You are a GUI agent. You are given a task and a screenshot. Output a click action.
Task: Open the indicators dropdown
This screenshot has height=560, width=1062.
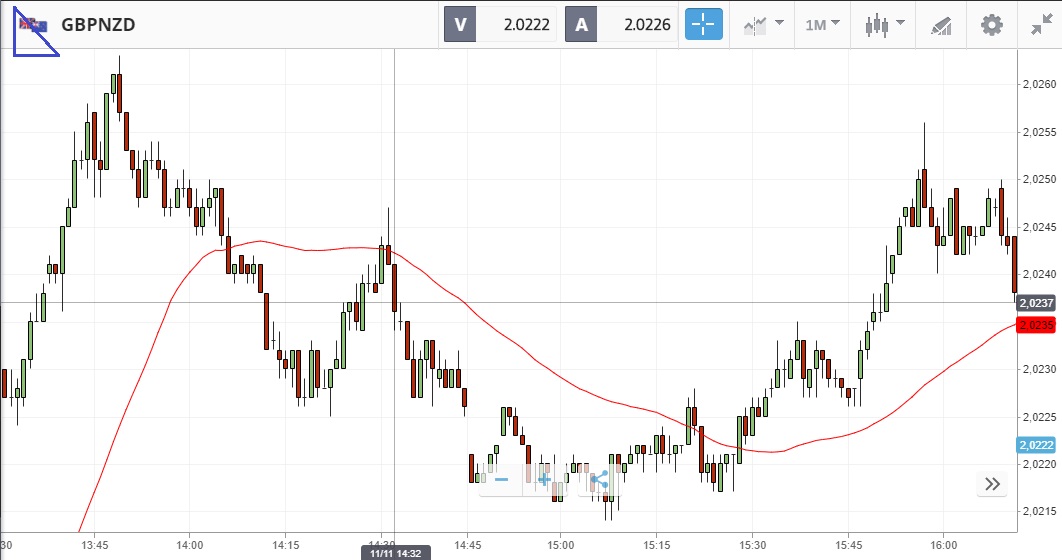762,25
